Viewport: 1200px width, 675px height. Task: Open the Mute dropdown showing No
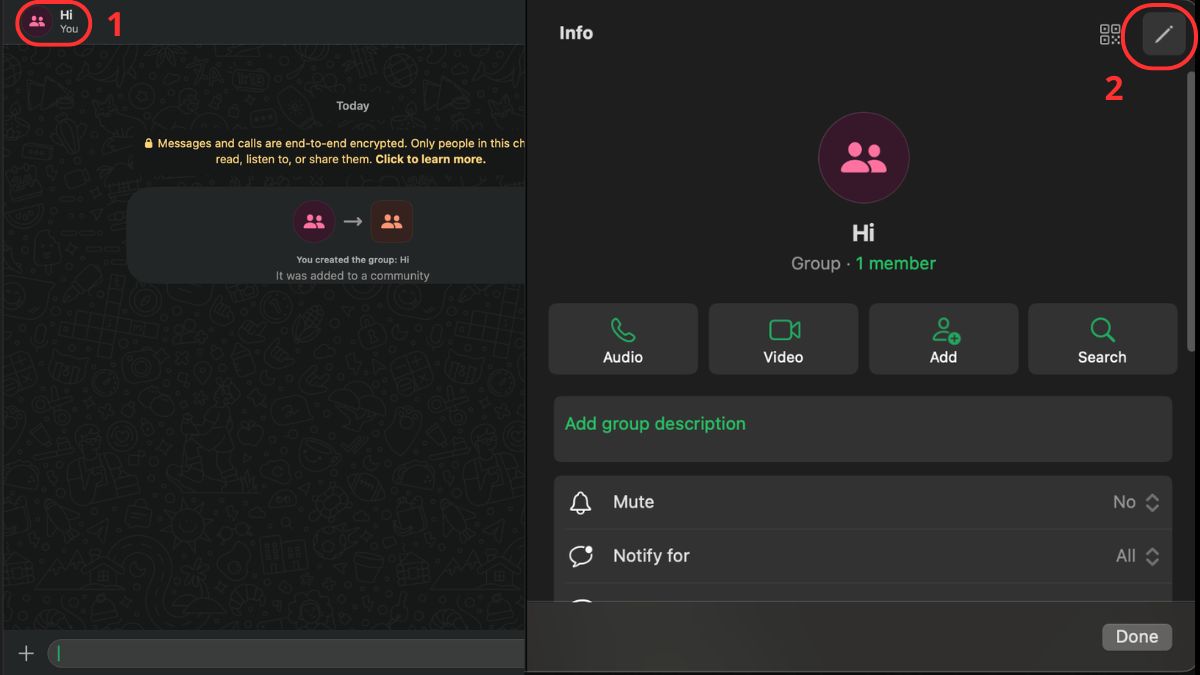[x=1136, y=502]
